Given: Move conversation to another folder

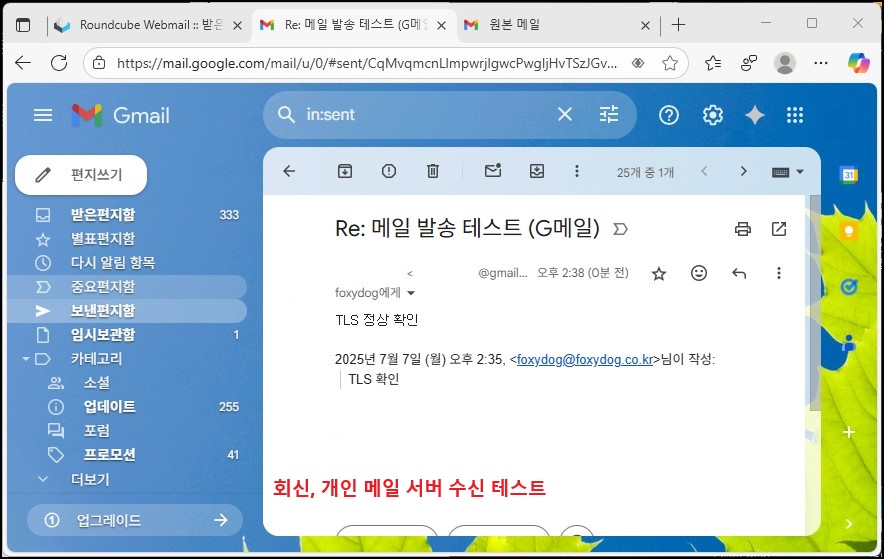Looking at the screenshot, I should pyautogui.click(x=537, y=171).
